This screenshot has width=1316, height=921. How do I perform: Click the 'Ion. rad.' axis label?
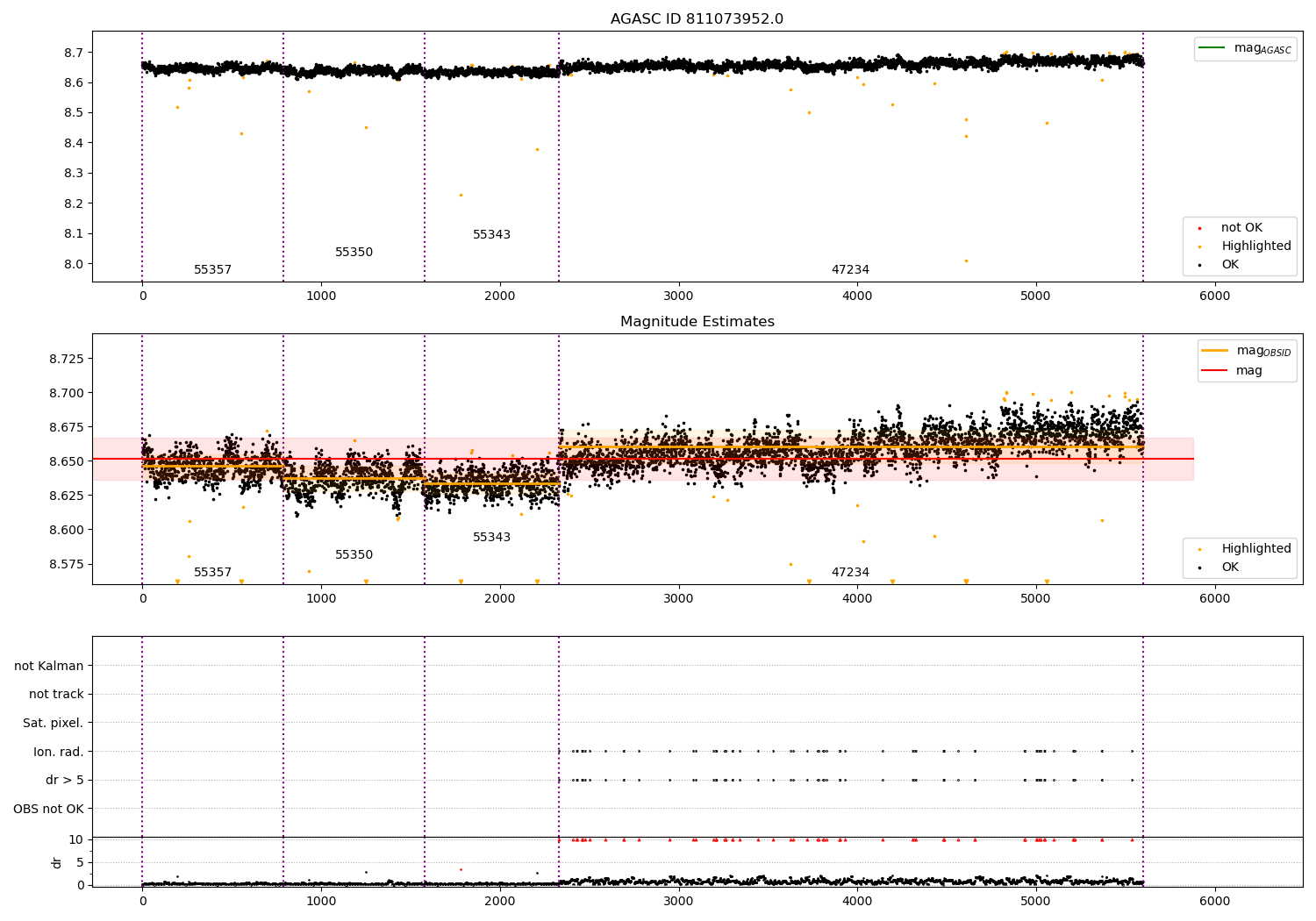click(59, 752)
